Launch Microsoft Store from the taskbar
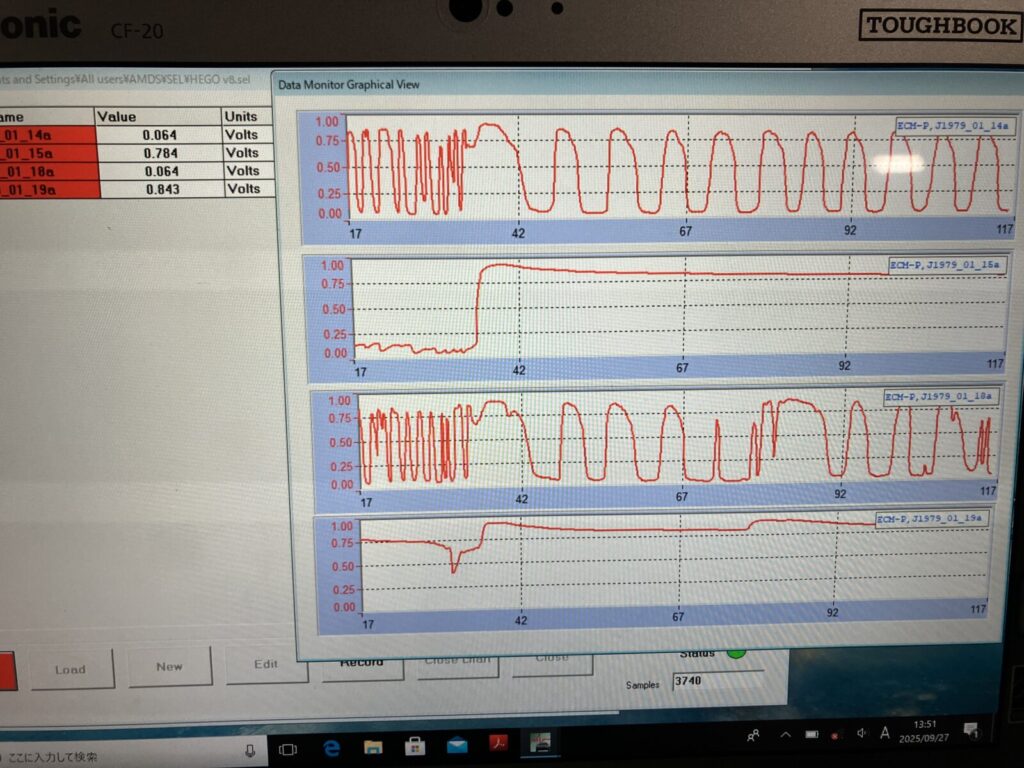 click(x=415, y=745)
